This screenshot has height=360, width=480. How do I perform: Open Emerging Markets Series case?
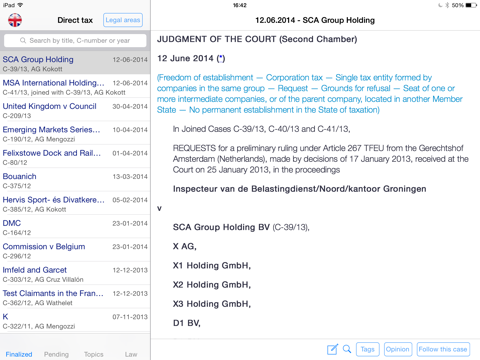click(75, 133)
